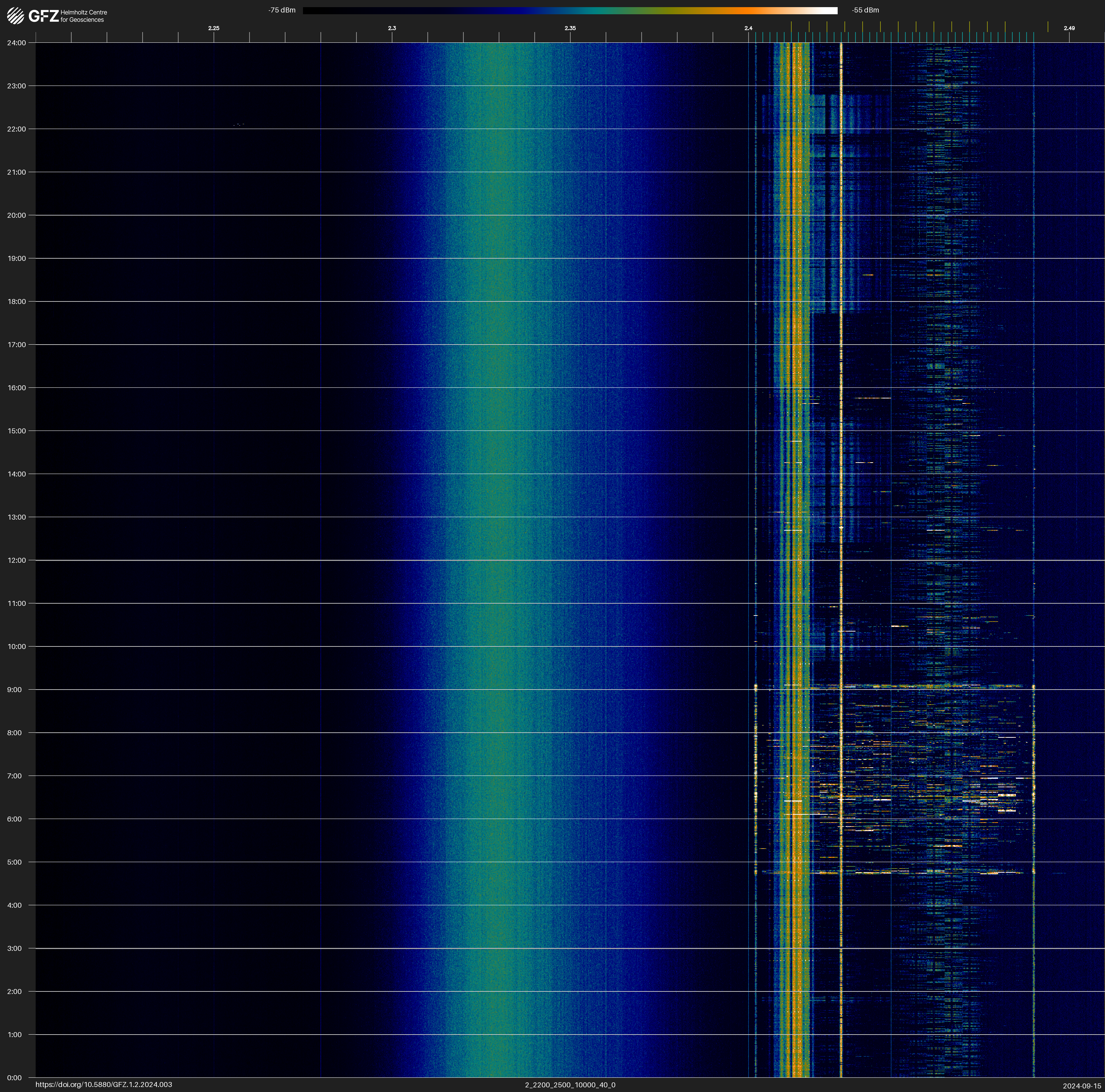
Task: Click the 6:00 time axis label
Action: click(x=15, y=819)
